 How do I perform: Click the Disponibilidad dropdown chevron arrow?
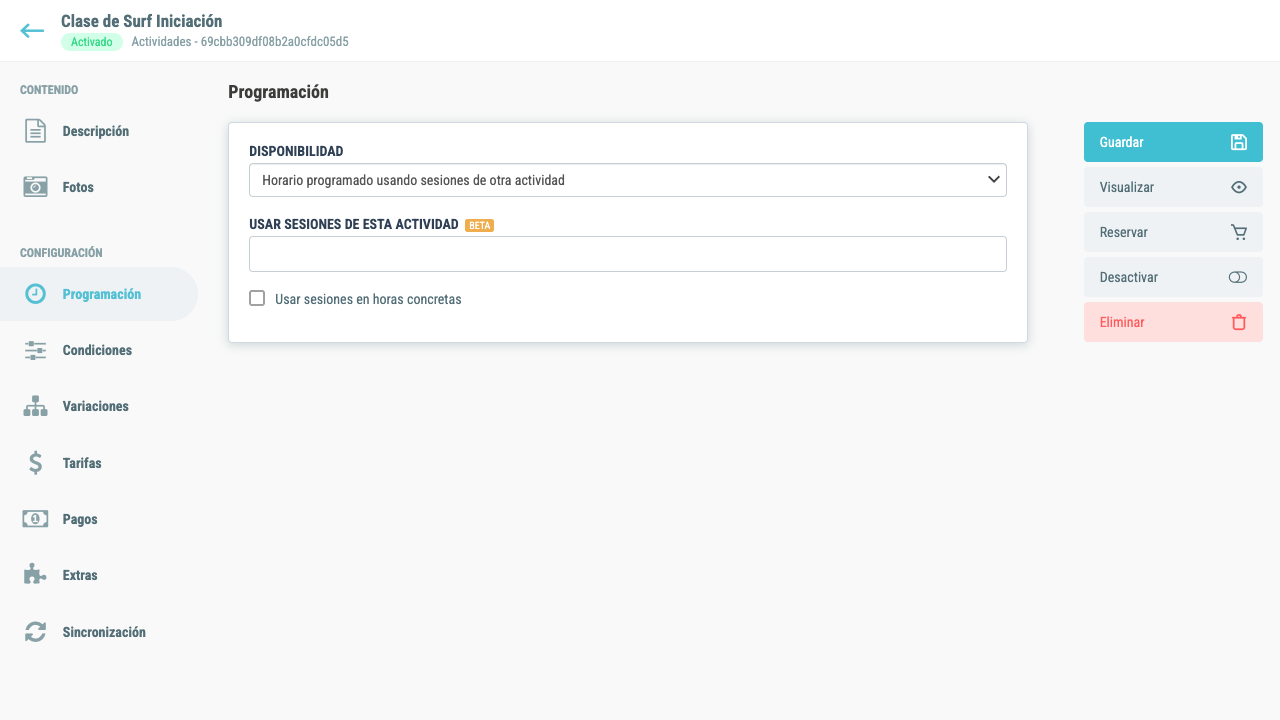click(x=993, y=179)
